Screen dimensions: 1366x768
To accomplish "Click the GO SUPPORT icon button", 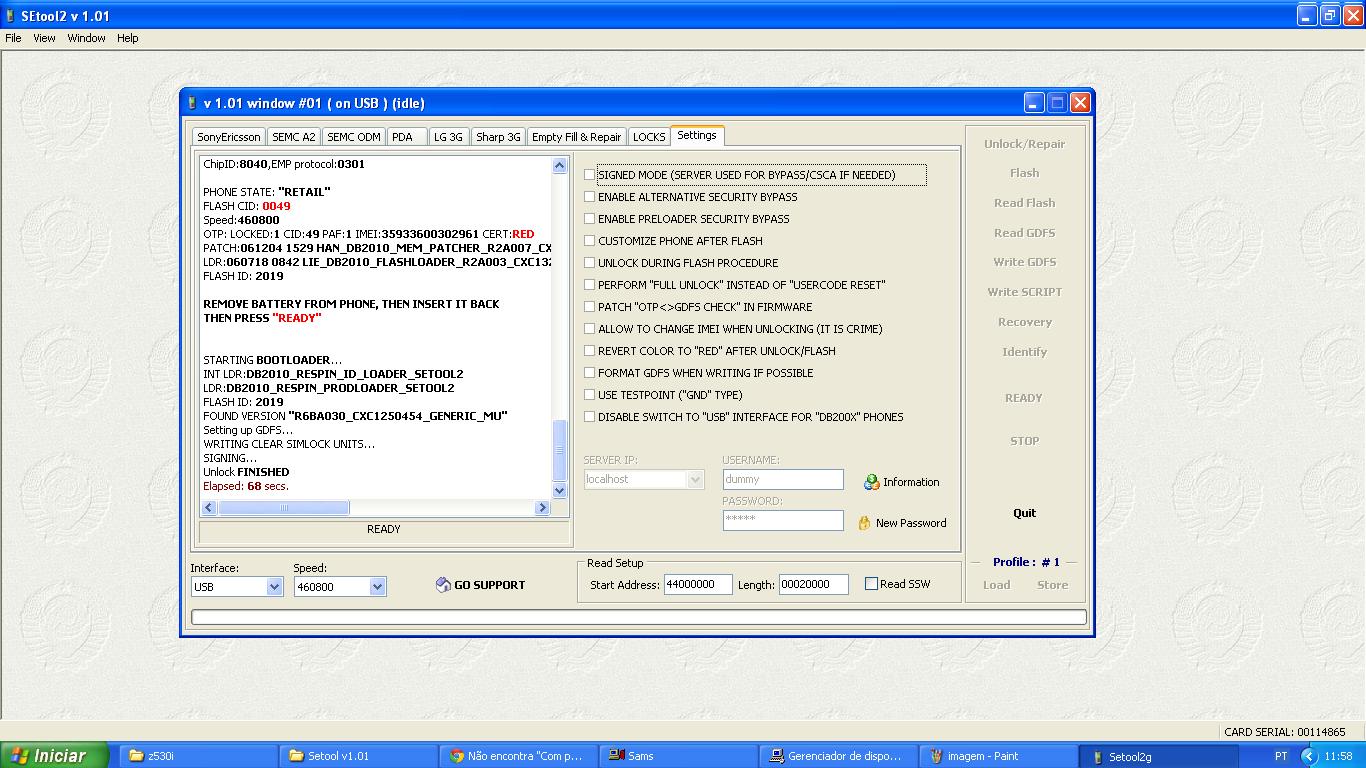I will (481, 585).
